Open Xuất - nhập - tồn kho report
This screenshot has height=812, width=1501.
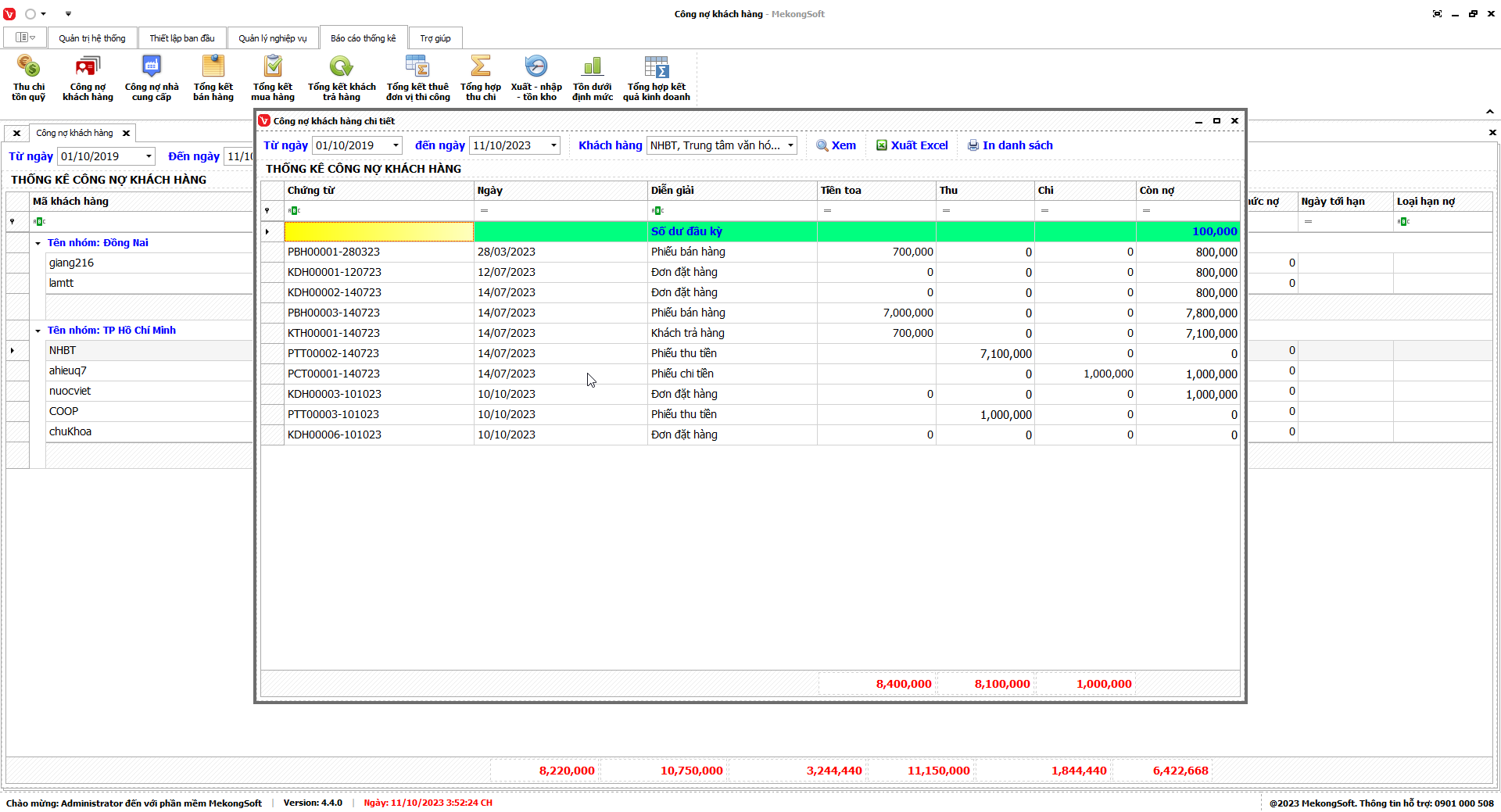pos(536,77)
